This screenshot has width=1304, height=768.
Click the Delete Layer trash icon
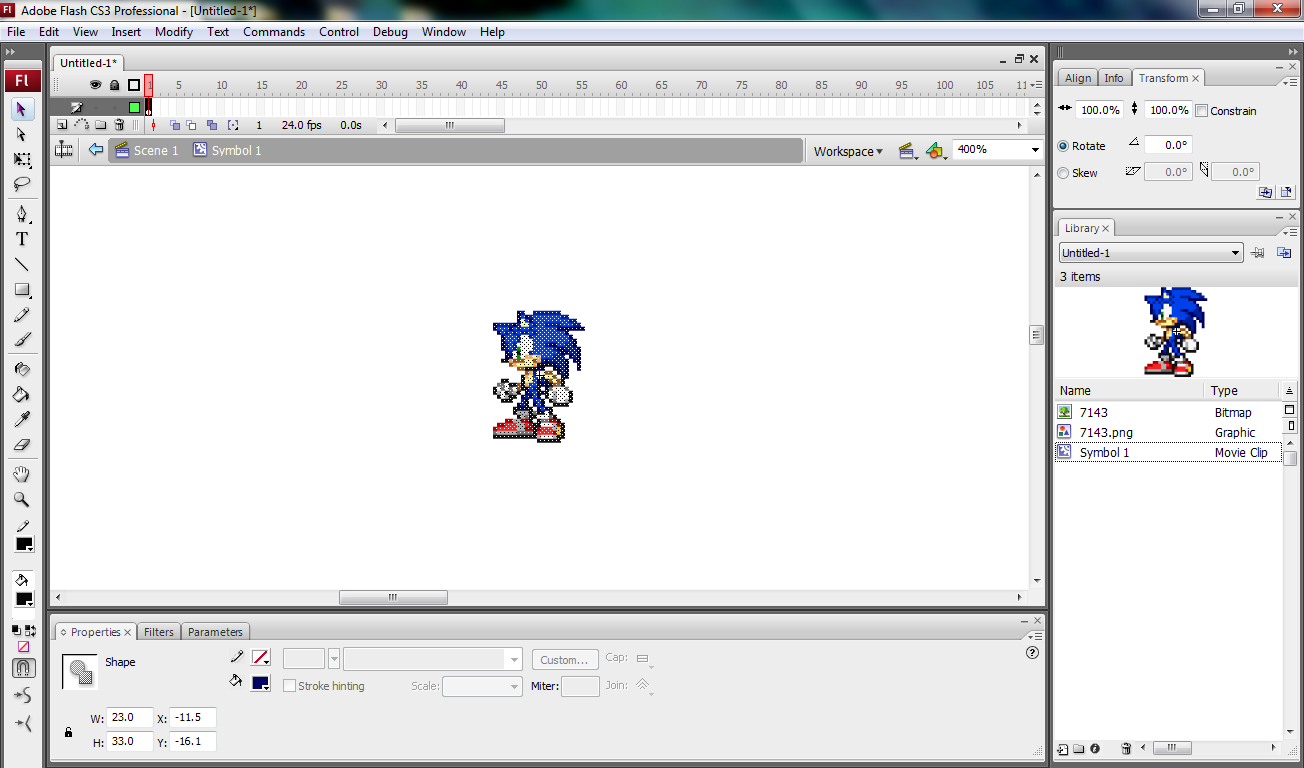120,125
